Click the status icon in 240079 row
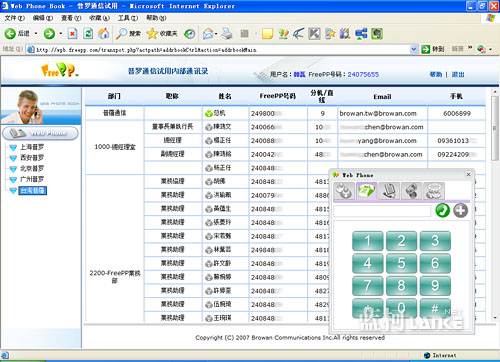The image size is (500, 362). pos(209,195)
